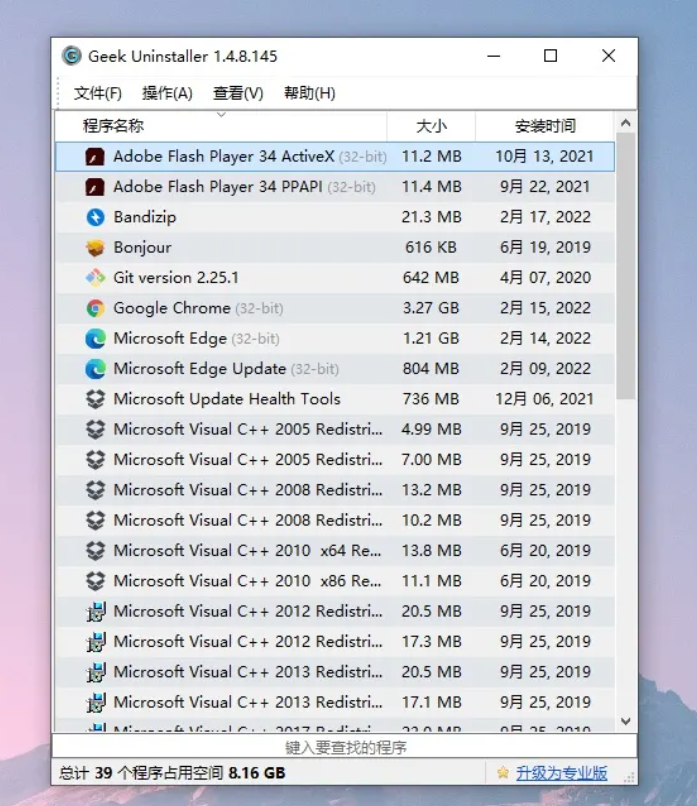The image size is (697, 806).
Task: Sort by 程序名称 column header
Action: 221,125
